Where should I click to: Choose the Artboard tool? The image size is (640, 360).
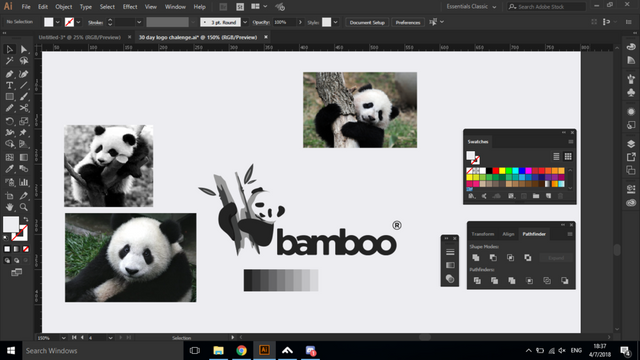[x=9, y=196]
